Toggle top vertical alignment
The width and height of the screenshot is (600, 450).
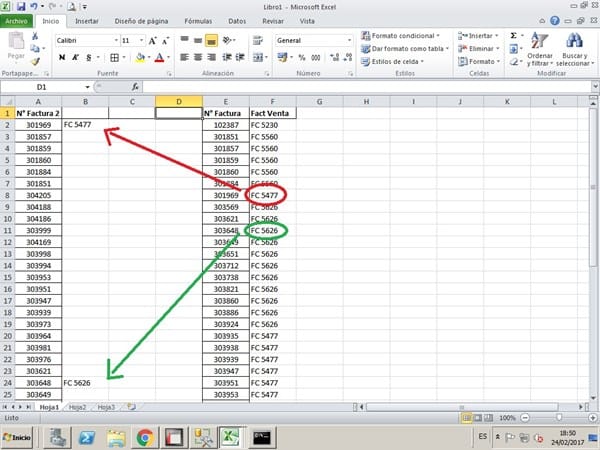coord(184,40)
